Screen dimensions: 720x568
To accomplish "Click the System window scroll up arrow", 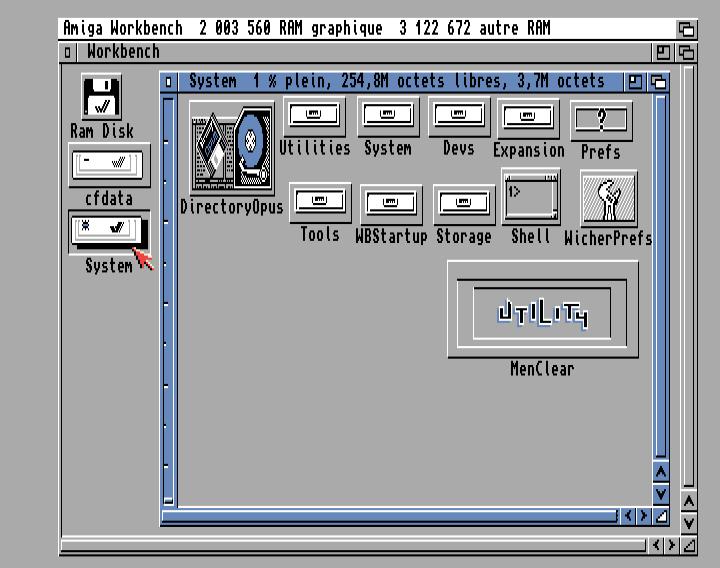I will [x=661, y=472].
